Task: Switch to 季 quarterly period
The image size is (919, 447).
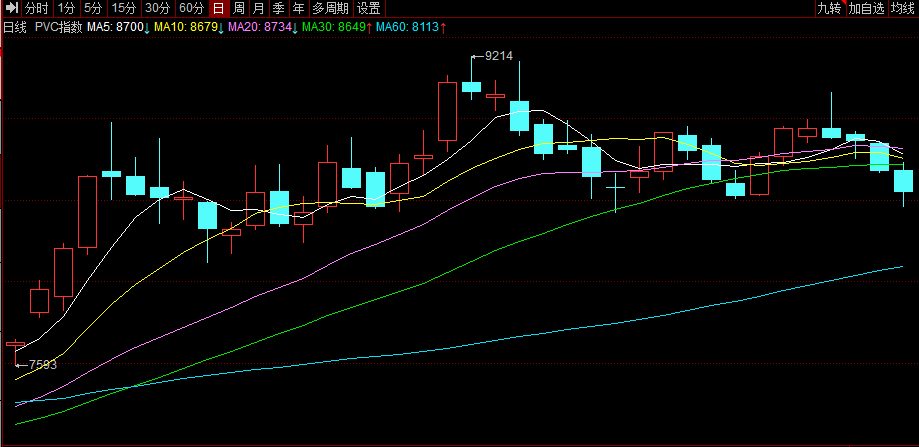Action: pyautogui.click(x=278, y=8)
